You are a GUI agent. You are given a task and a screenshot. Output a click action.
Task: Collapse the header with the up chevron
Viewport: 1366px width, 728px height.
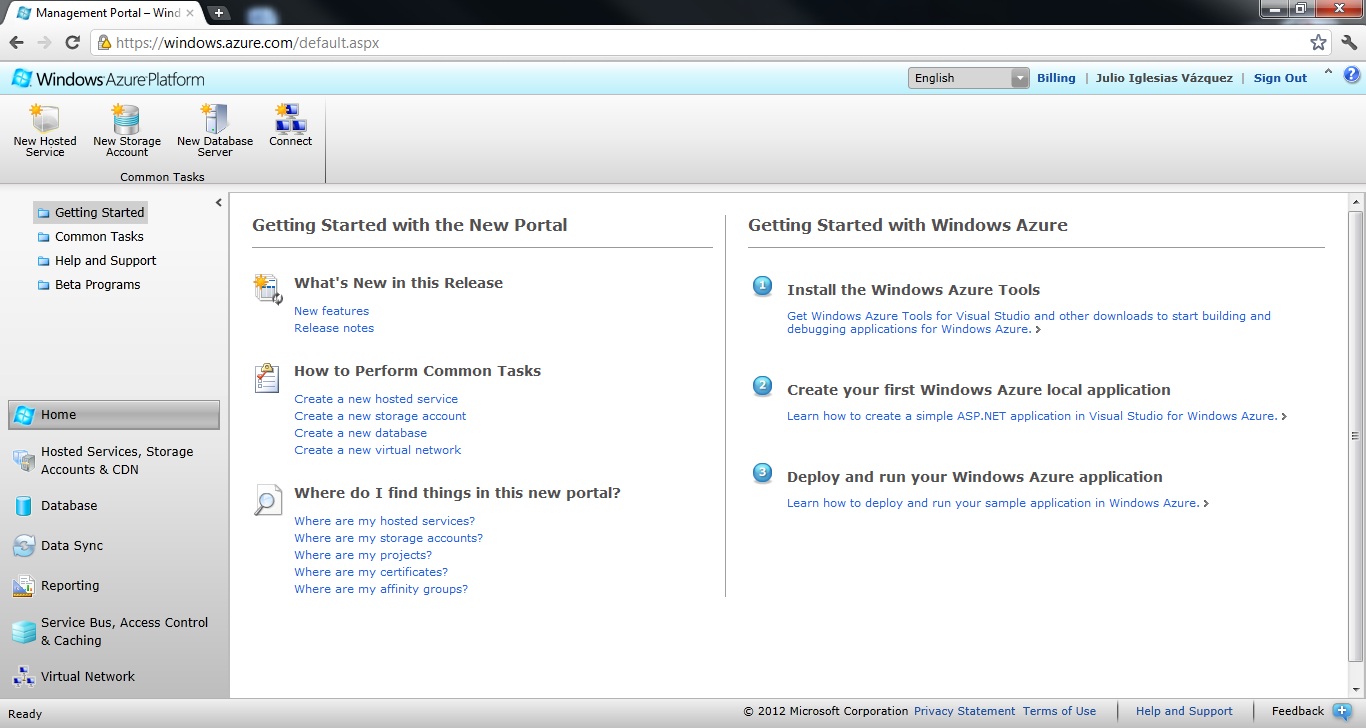[1328, 72]
